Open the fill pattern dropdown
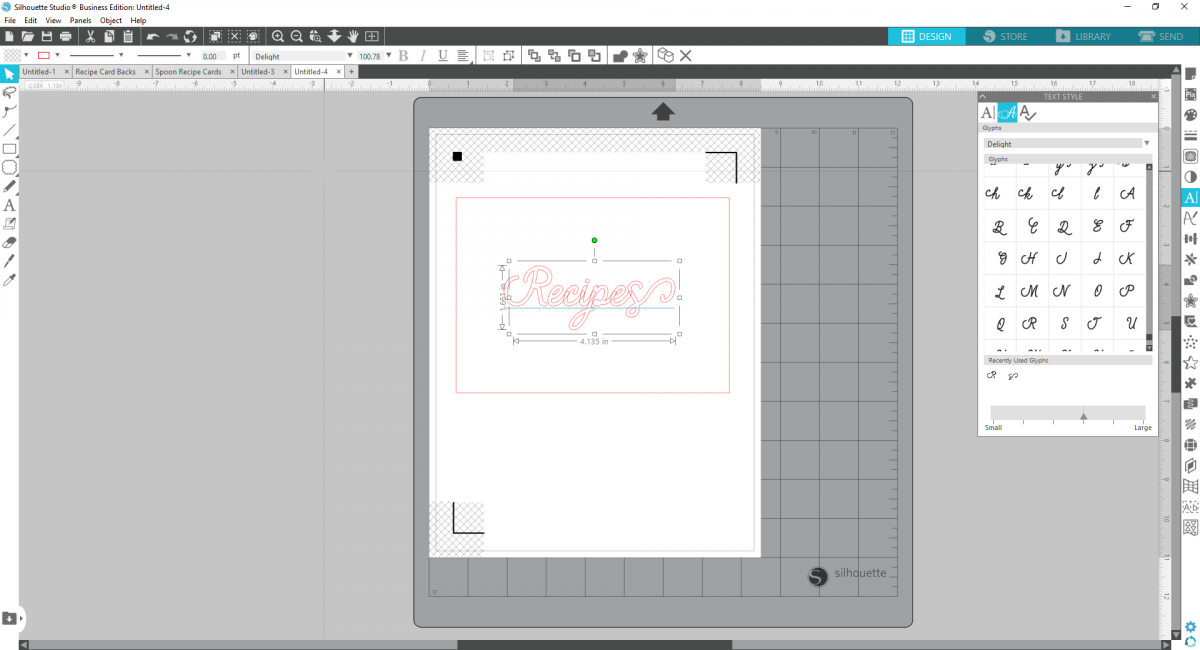Viewport: 1200px width, 650px height. [x=24, y=55]
